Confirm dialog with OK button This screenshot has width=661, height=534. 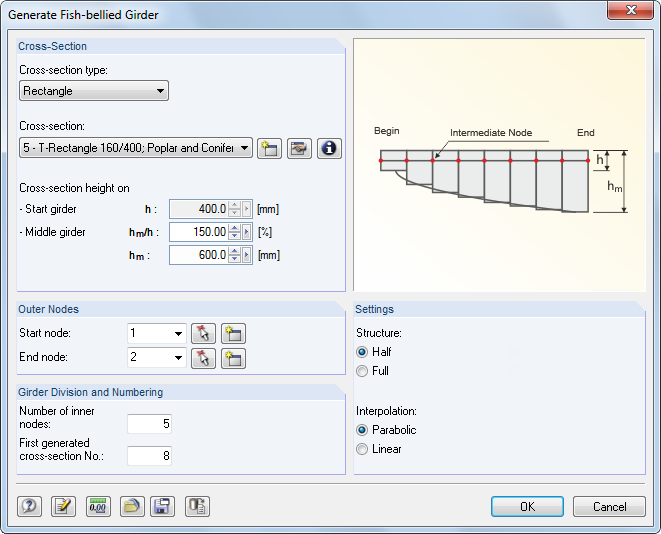click(527, 506)
